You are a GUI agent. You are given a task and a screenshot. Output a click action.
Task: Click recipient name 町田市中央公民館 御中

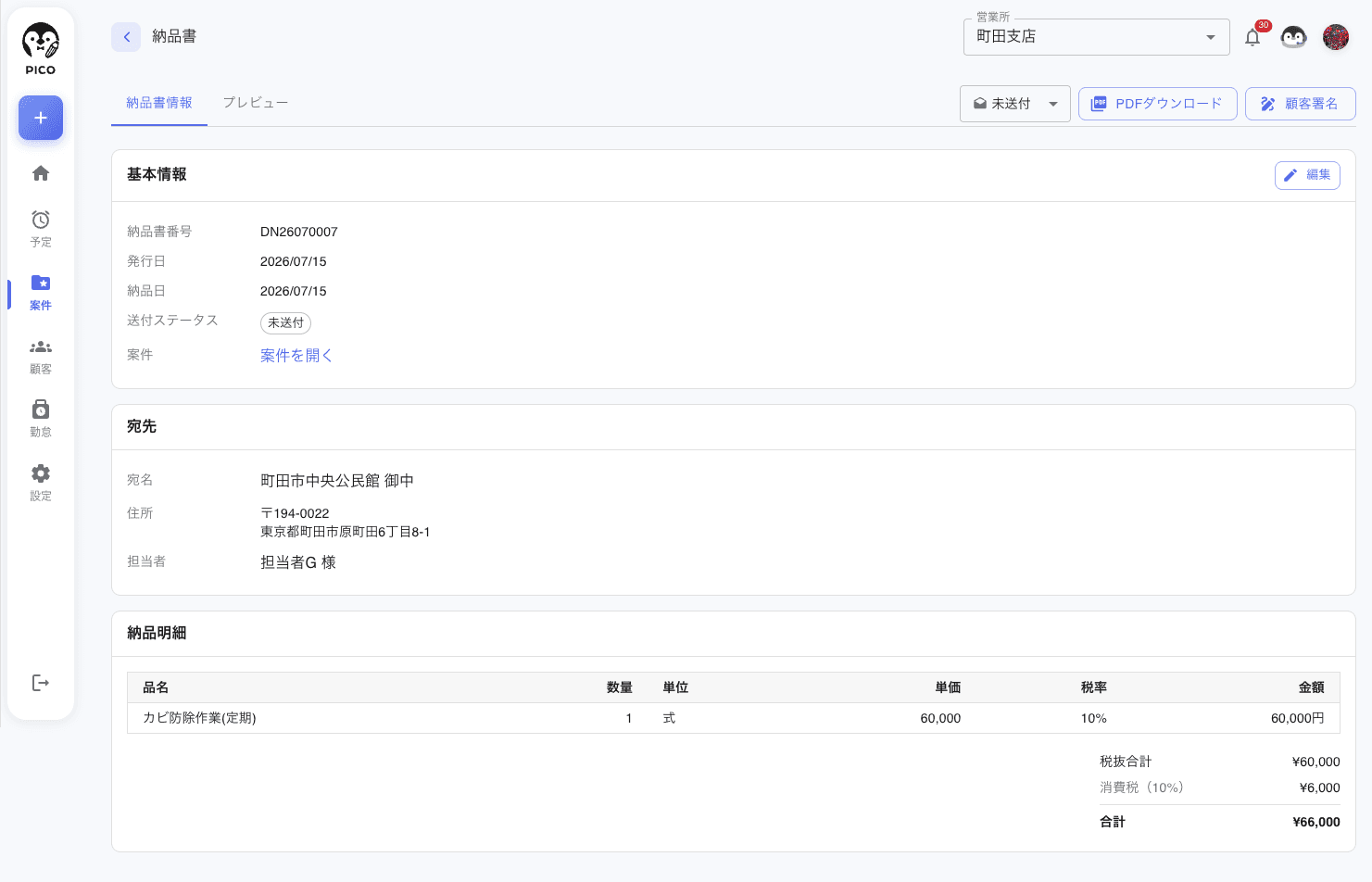337,481
